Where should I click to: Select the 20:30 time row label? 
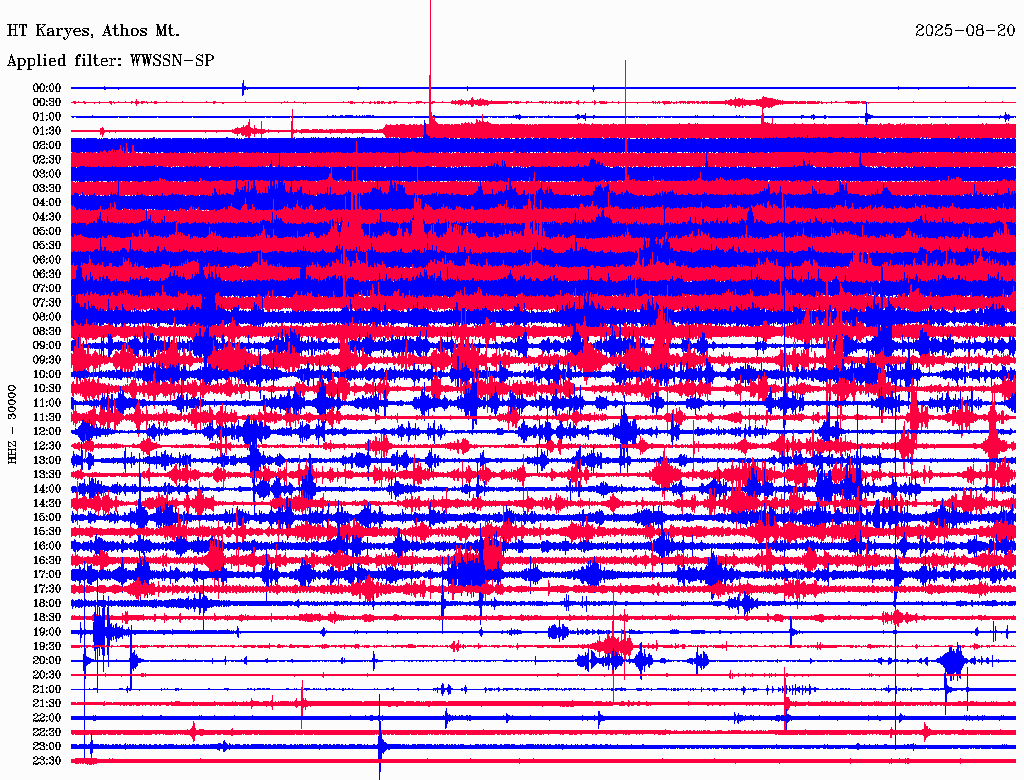(x=47, y=675)
